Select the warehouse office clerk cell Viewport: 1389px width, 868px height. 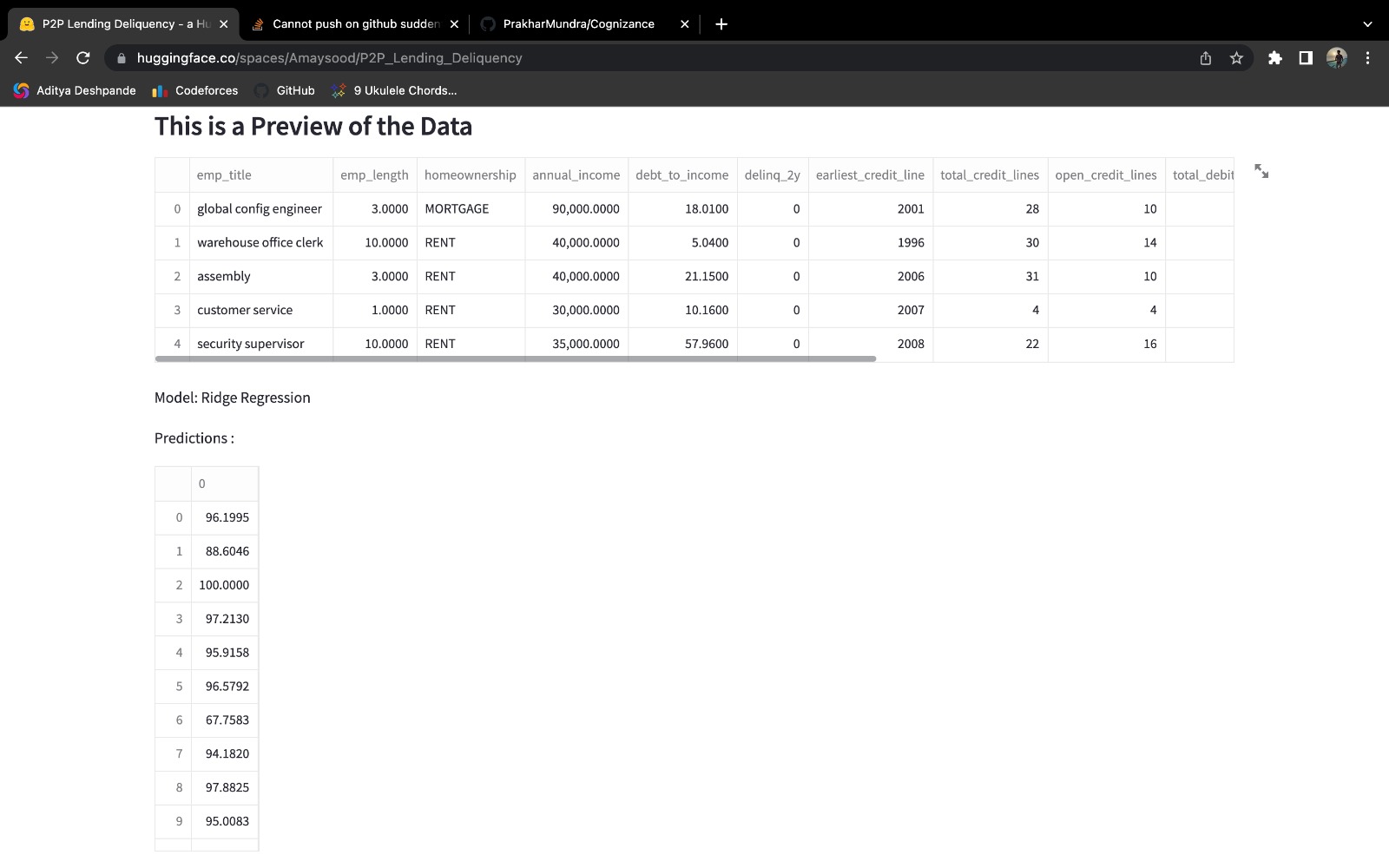pos(261,243)
